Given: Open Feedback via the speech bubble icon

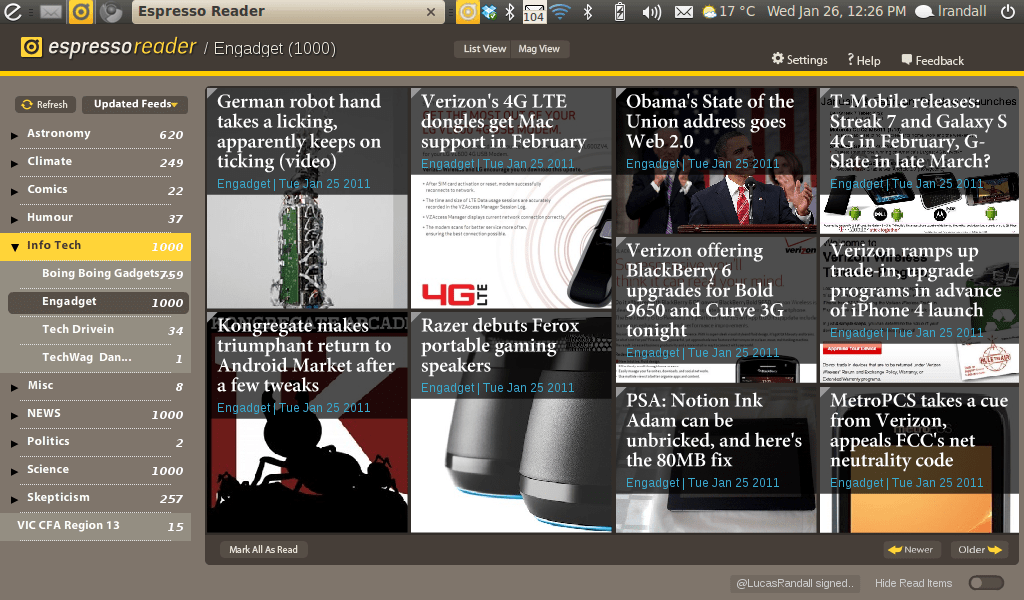Looking at the screenshot, I should click(x=907, y=60).
